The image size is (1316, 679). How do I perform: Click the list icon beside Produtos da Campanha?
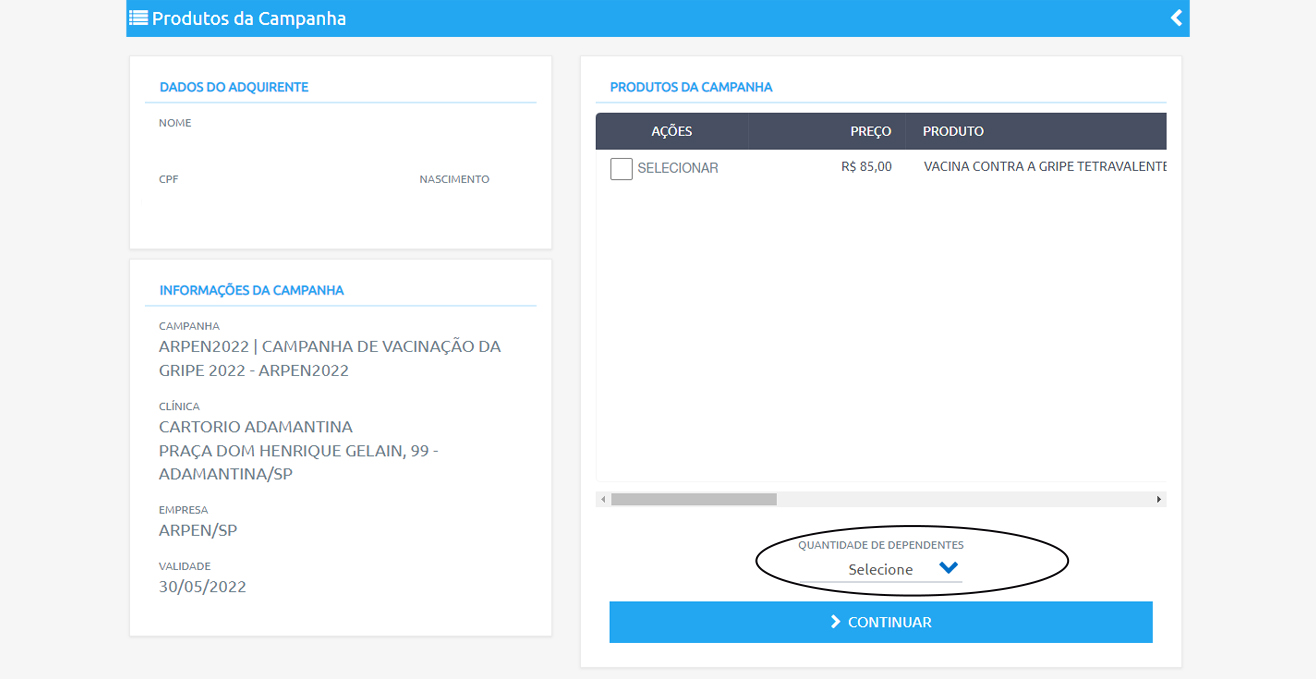pyautogui.click(x=138, y=18)
